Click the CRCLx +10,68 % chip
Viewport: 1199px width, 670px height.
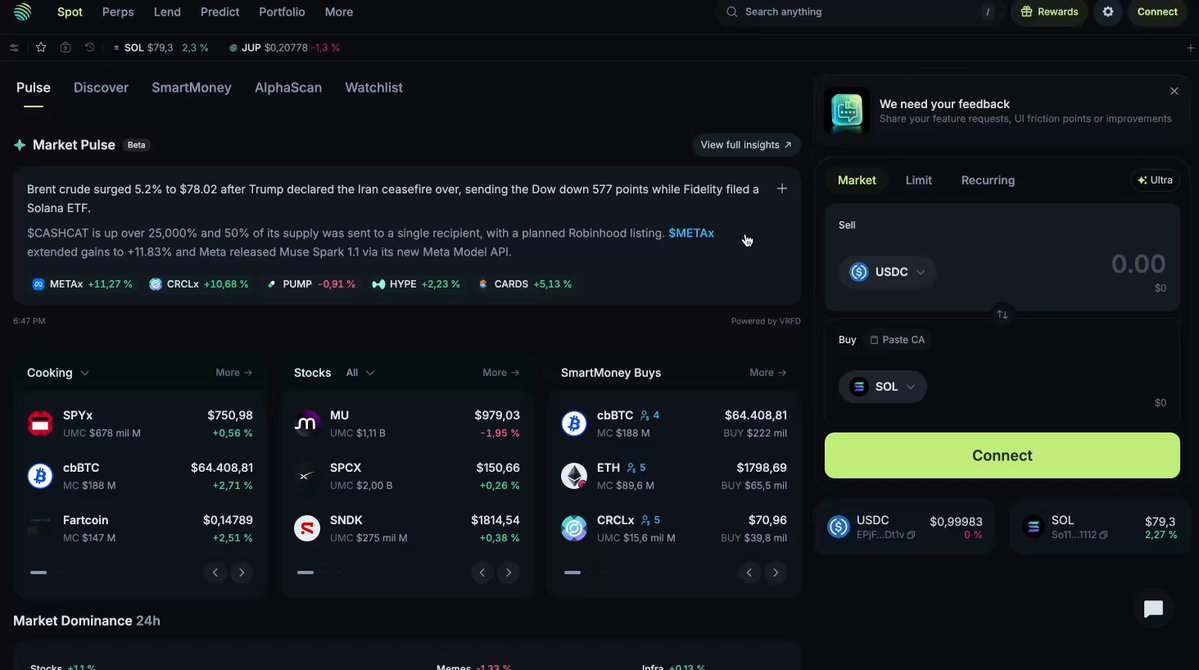coord(199,284)
